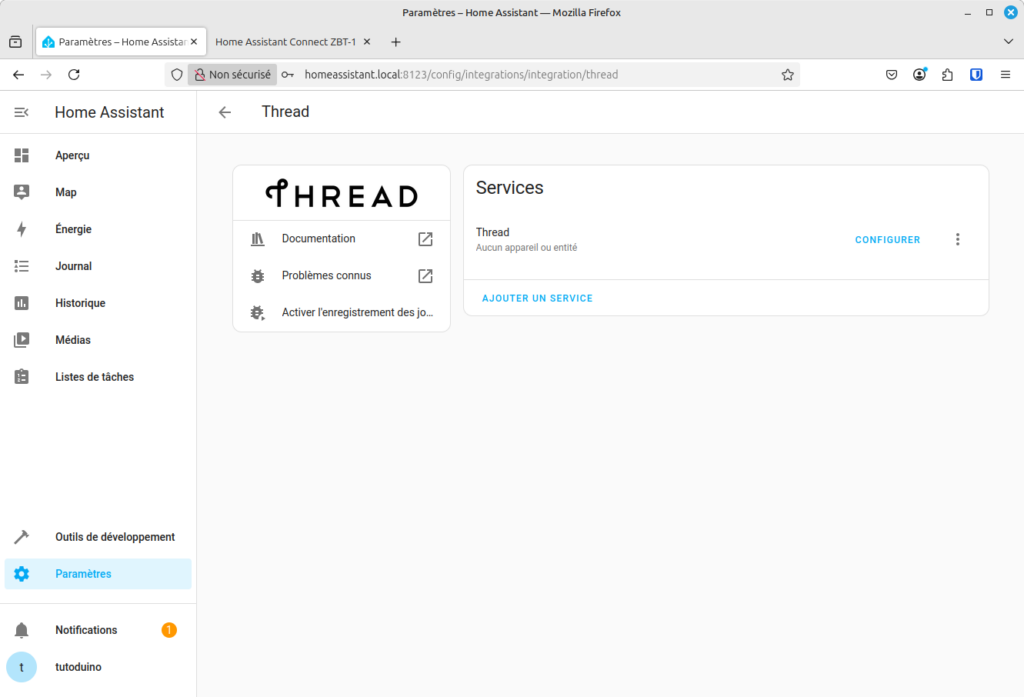Screen dimensions: 1024x697
Task: Click the Services heading text
Action: tap(509, 187)
